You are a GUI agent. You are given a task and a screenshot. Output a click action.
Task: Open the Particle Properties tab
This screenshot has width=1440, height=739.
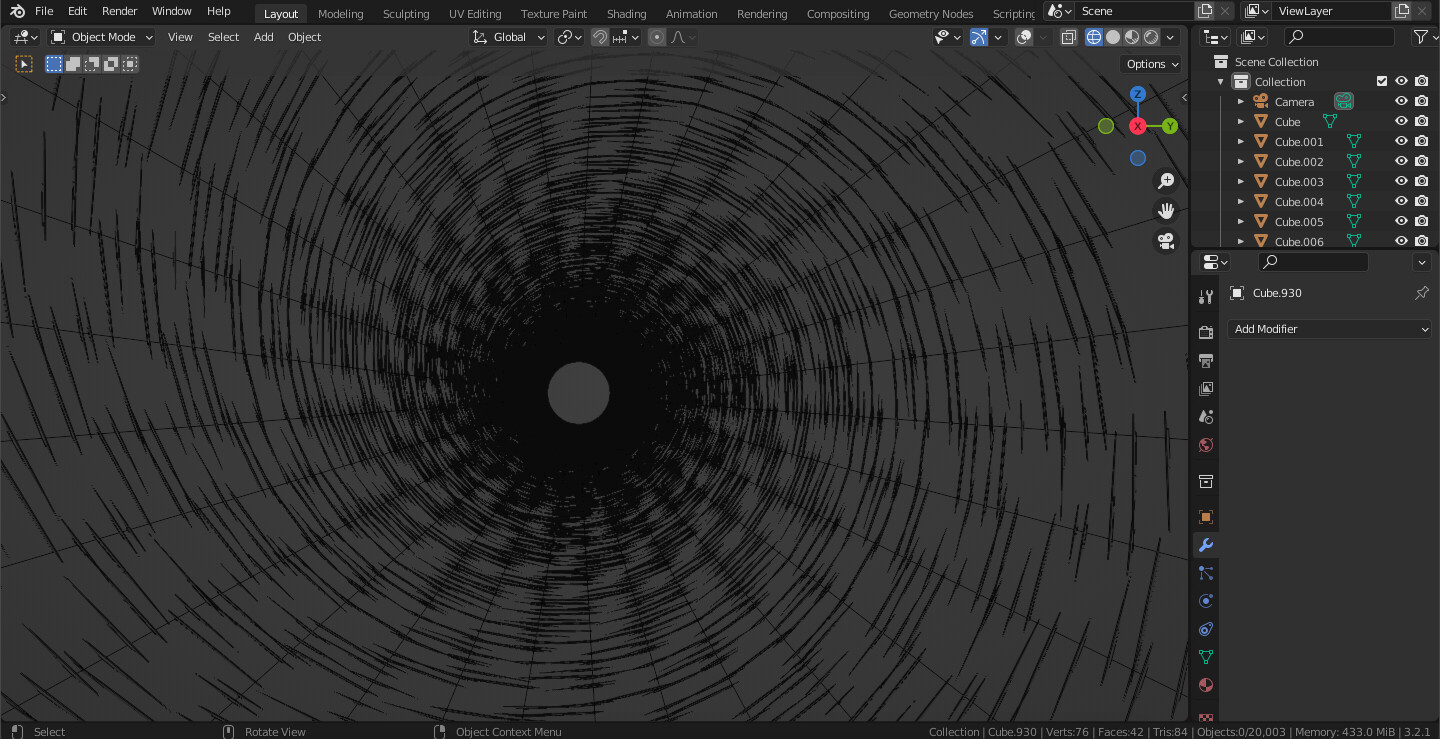[1205, 573]
